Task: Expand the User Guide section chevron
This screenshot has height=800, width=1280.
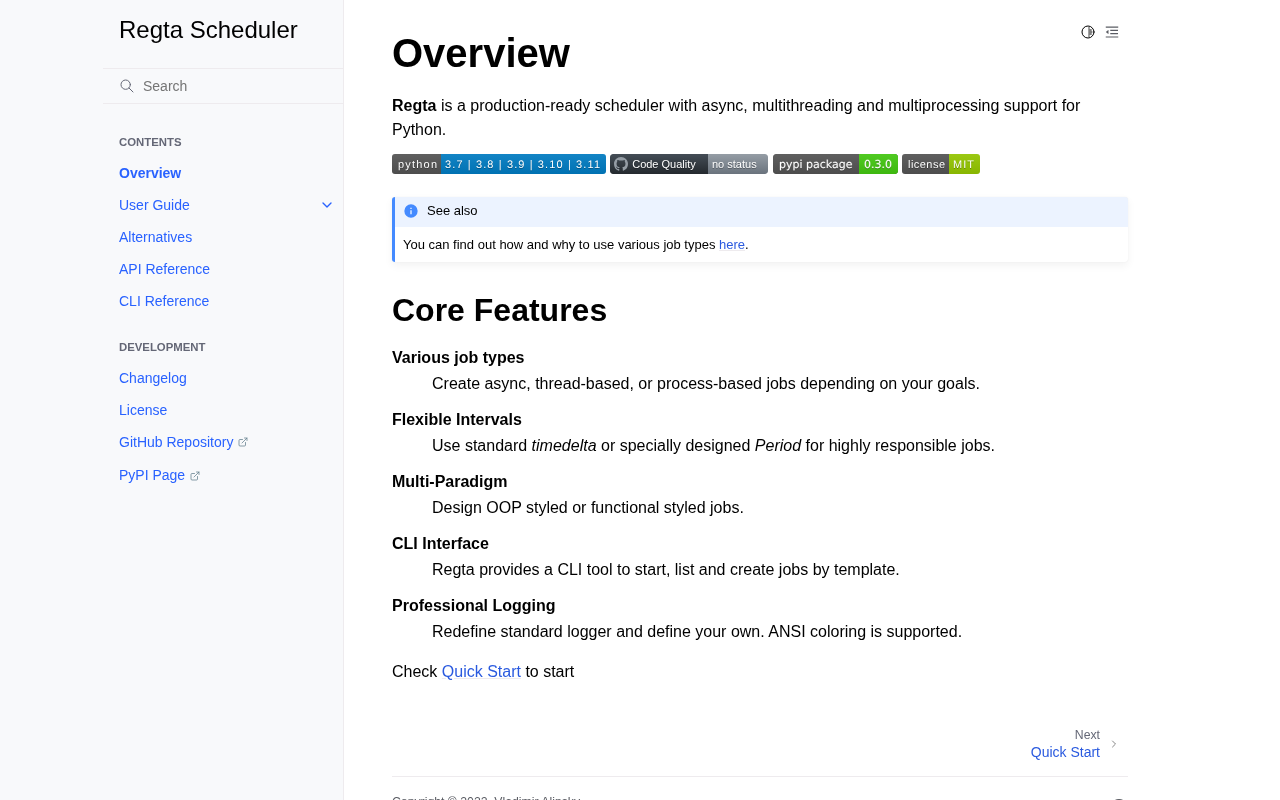Action: 327,205
